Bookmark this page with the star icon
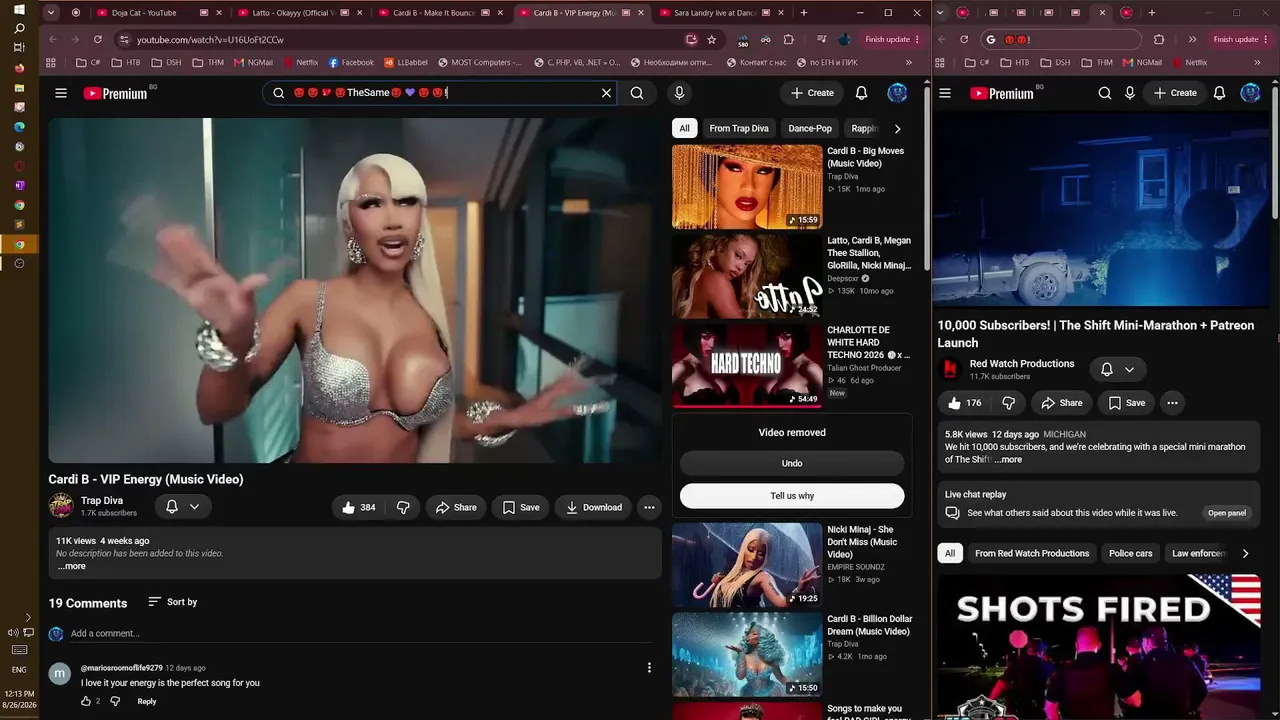The width and height of the screenshot is (1280, 720). click(x=711, y=39)
